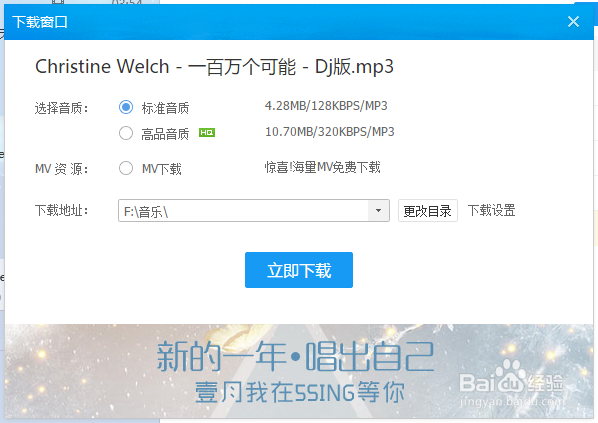Image resolution: width=598 pixels, height=423 pixels.
Task: Enable the MV下载 radio button
Action: coord(126,168)
